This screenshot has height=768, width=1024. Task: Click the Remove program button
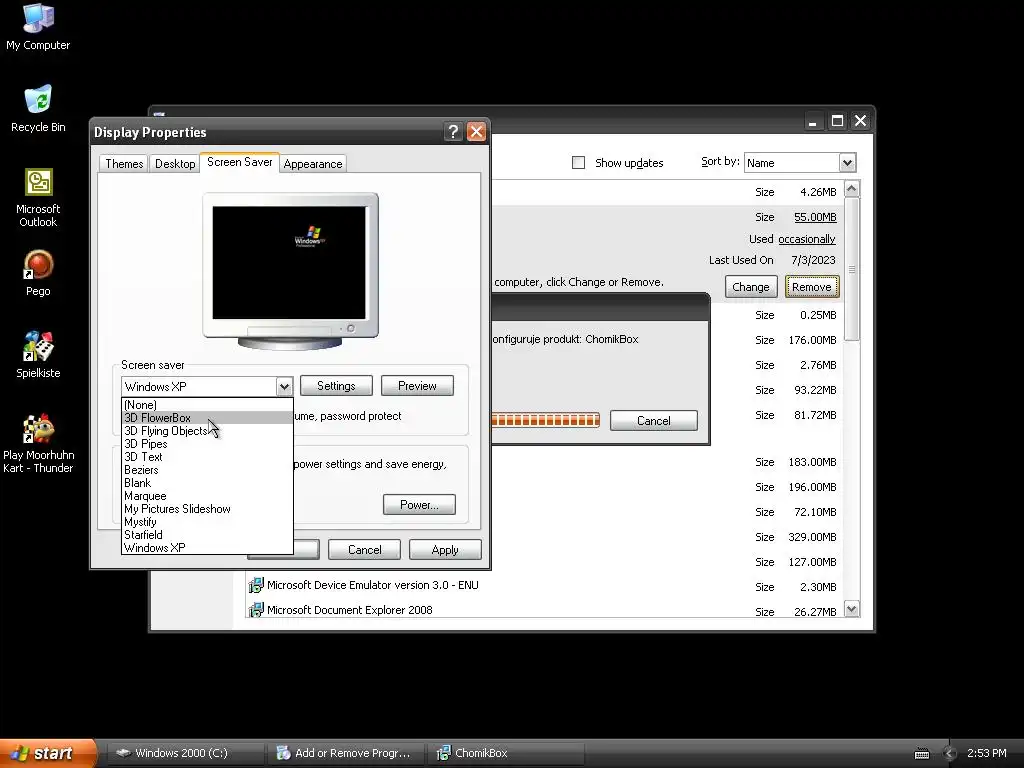(812, 287)
